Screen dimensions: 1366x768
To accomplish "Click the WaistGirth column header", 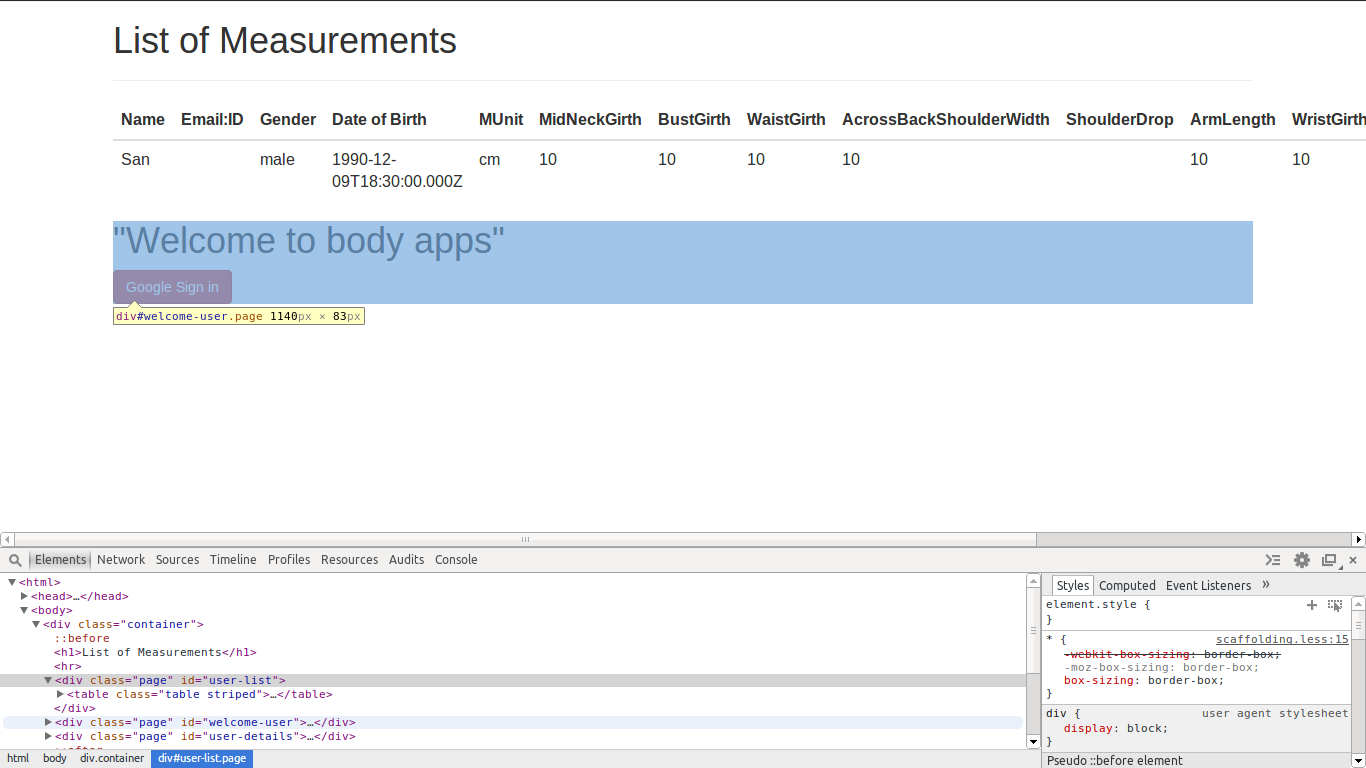I will (x=786, y=119).
